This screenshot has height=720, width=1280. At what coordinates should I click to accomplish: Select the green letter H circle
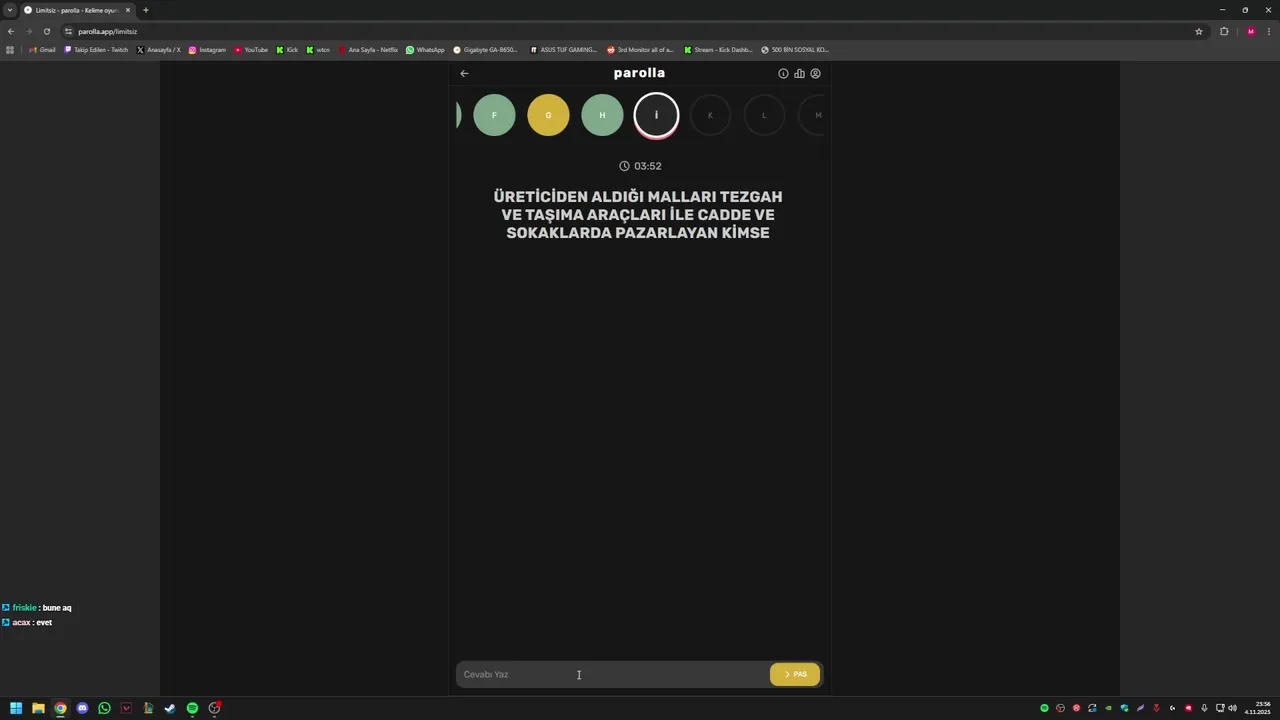tap(602, 115)
